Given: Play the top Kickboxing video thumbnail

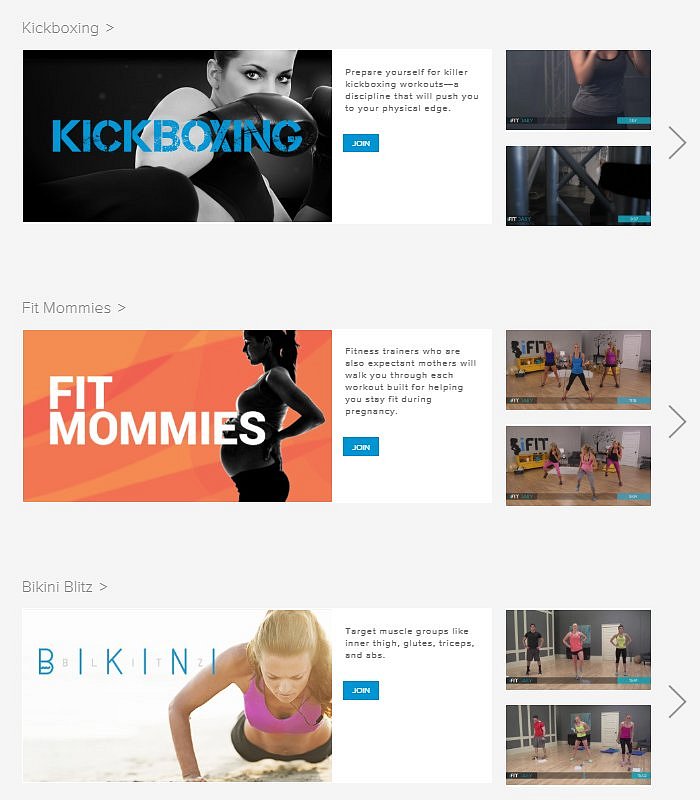Looking at the screenshot, I should pyautogui.click(x=578, y=90).
